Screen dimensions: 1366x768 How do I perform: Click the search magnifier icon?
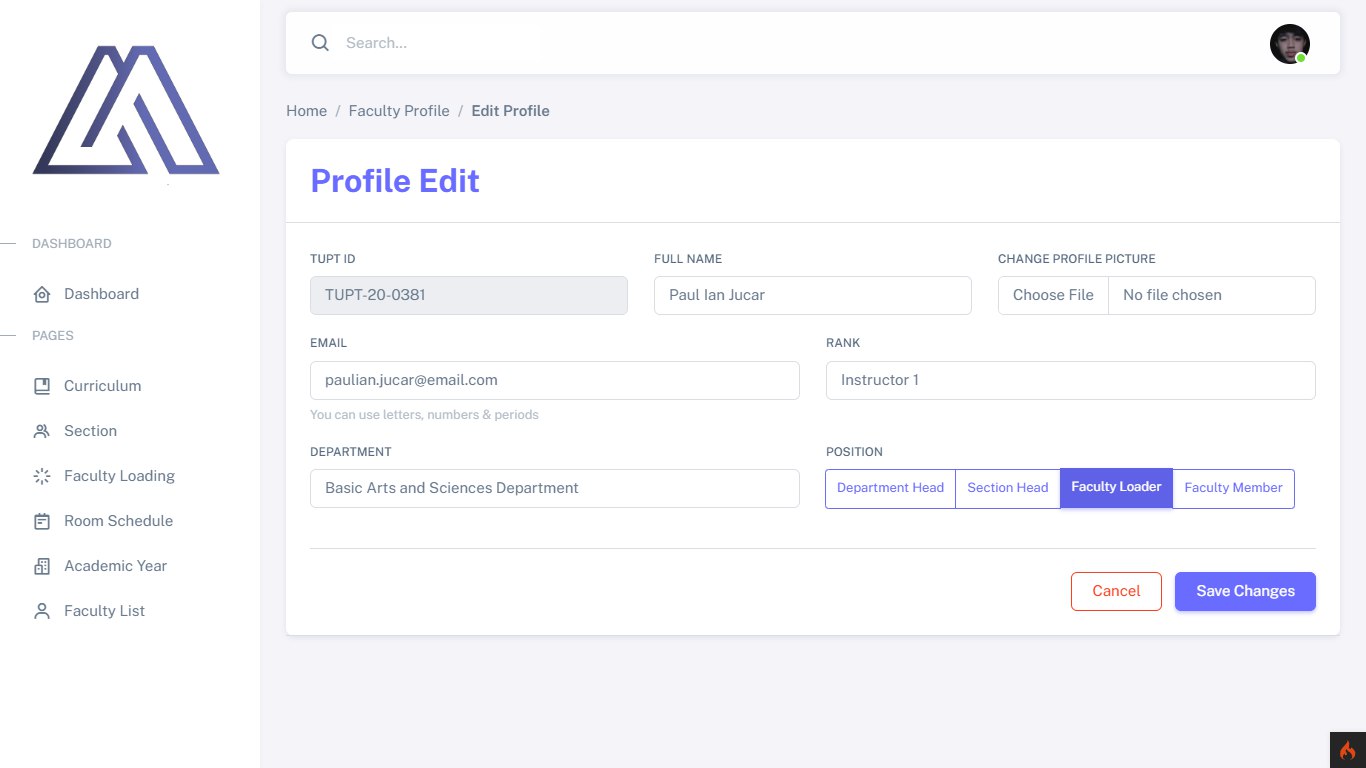tap(320, 43)
